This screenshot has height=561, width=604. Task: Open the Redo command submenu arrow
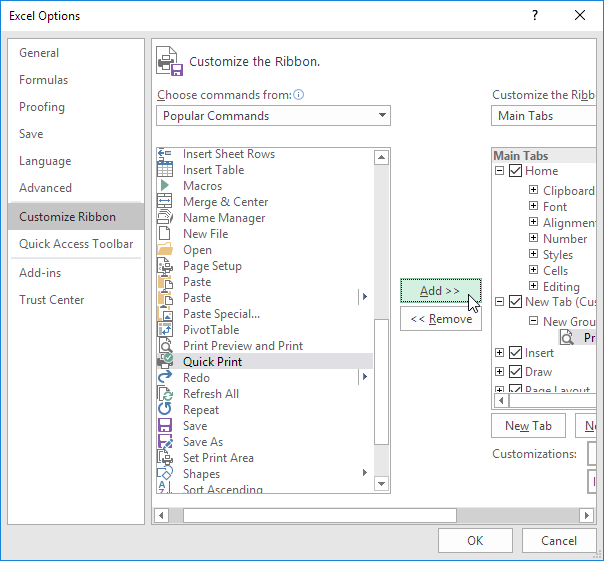coord(365,377)
